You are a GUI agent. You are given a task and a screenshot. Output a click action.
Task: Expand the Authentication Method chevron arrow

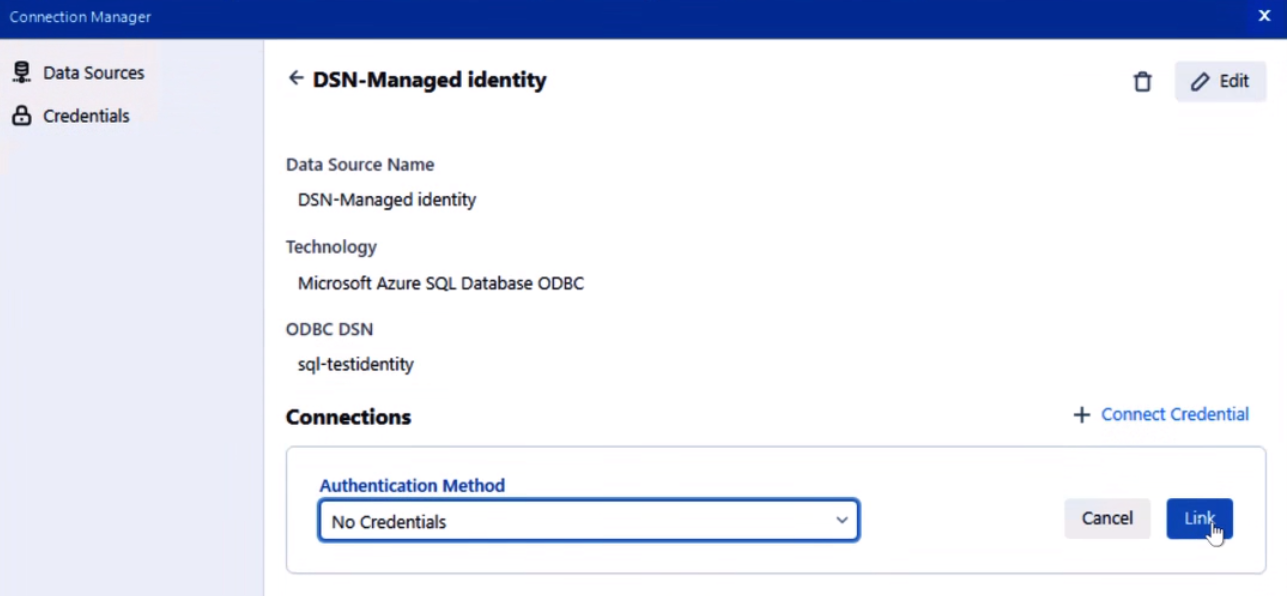pyautogui.click(x=842, y=520)
